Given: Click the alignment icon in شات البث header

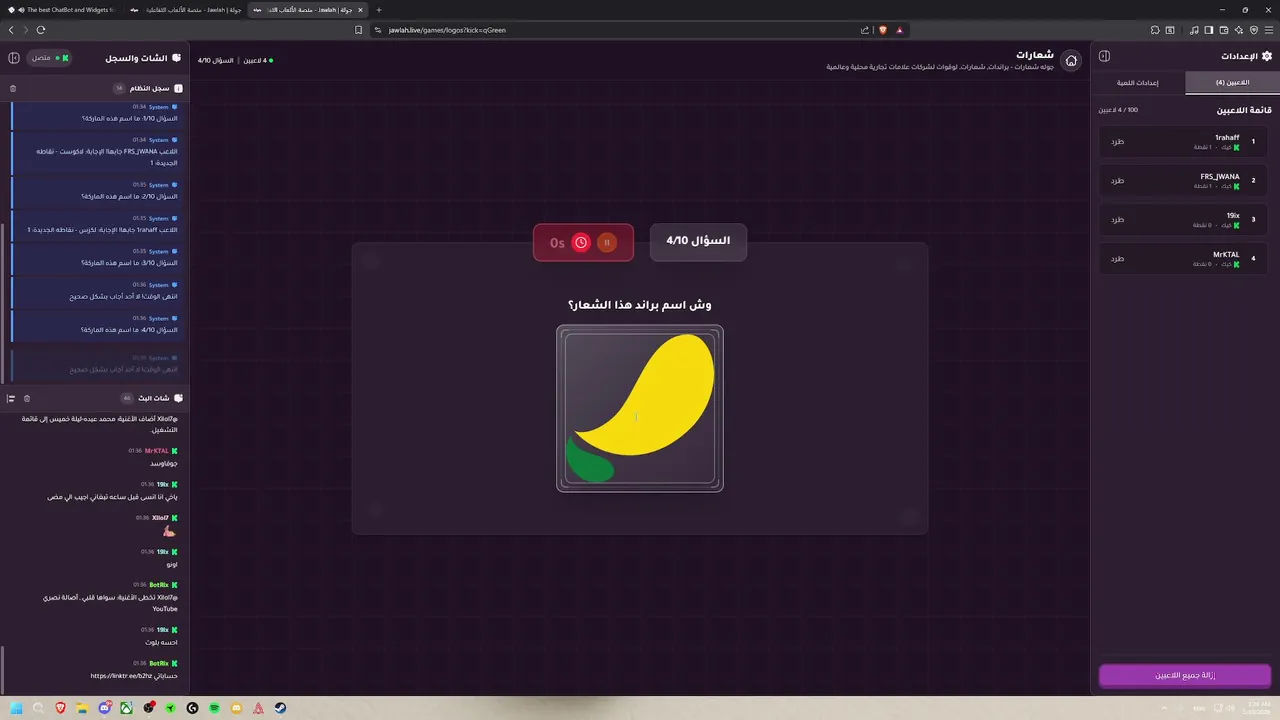Looking at the screenshot, I should [x=11, y=398].
